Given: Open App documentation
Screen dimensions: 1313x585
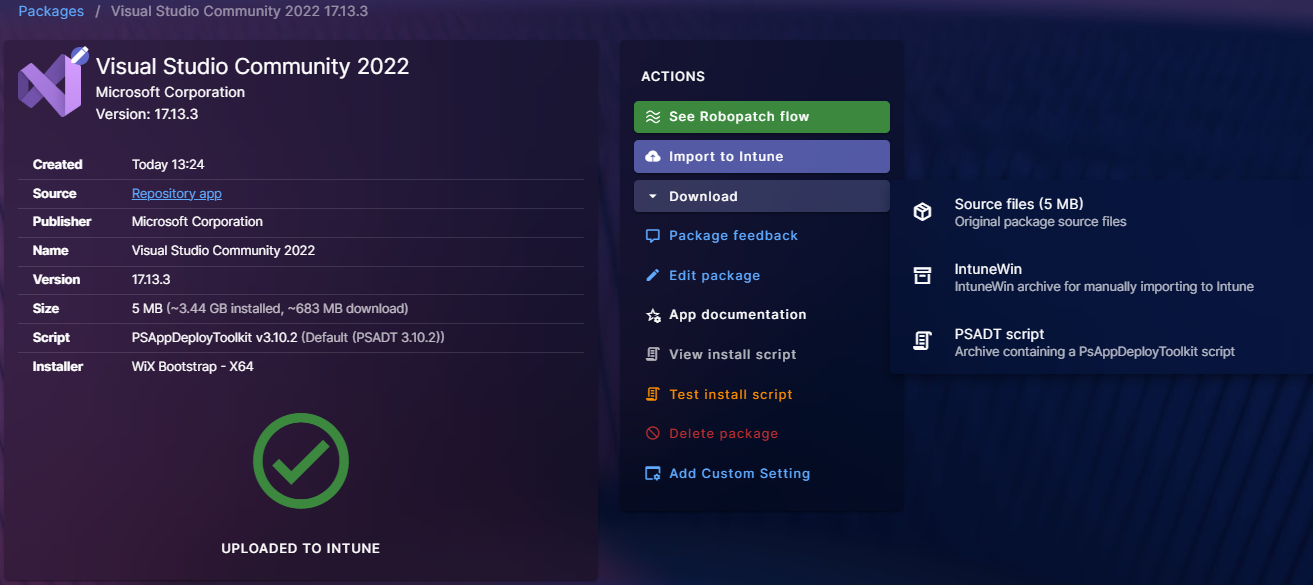Looking at the screenshot, I should pyautogui.click(x=737, y=315).
